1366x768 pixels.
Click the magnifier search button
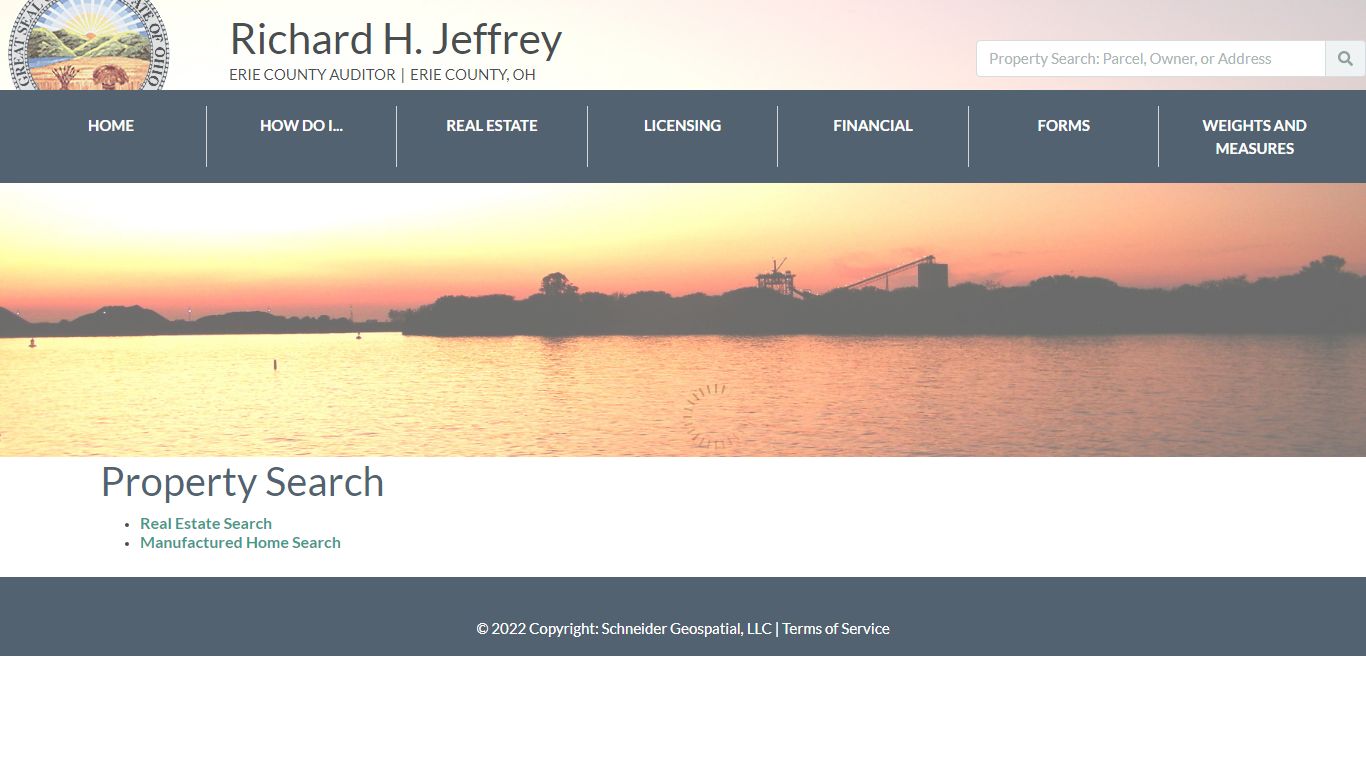pyautogui.click(x=1345, y=59)
